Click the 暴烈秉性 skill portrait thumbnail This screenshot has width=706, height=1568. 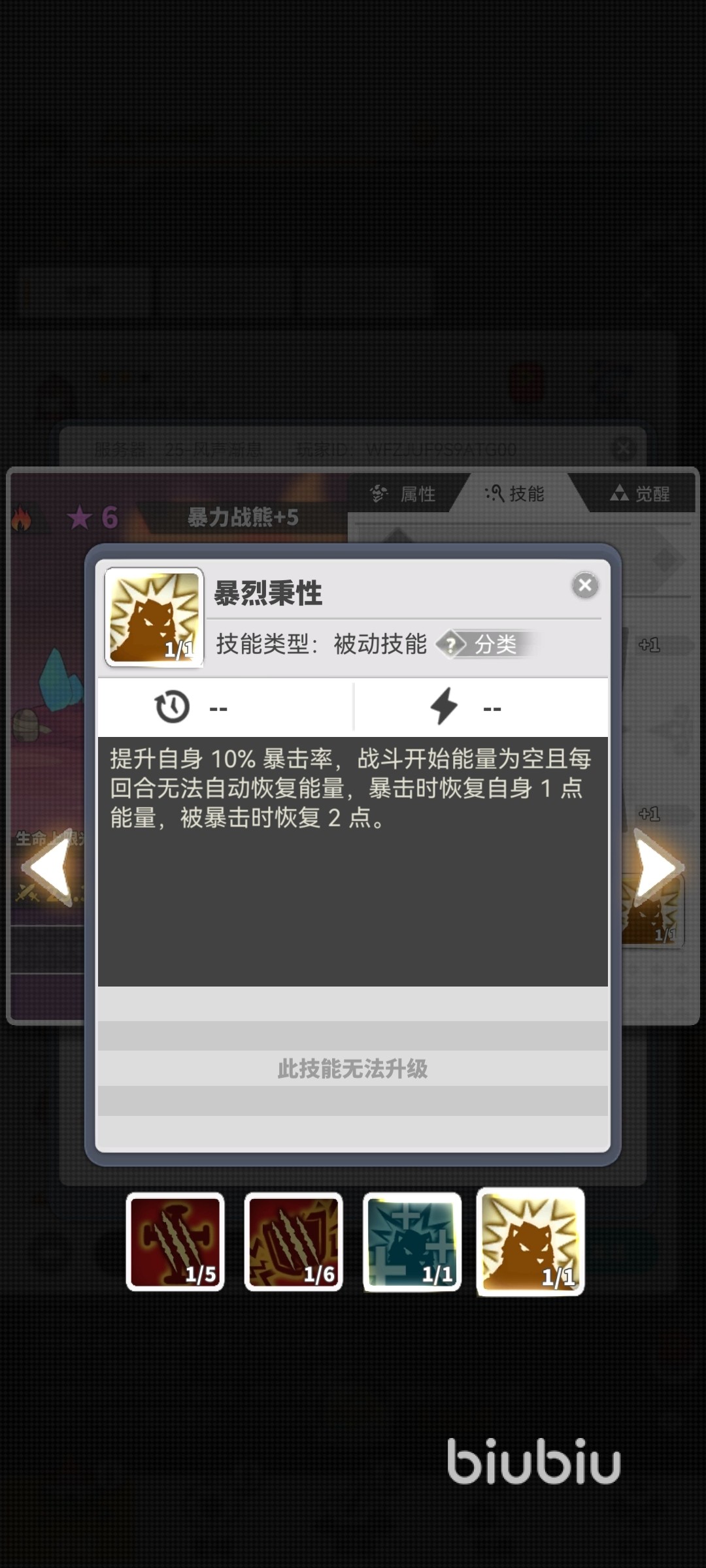(154, 617)
